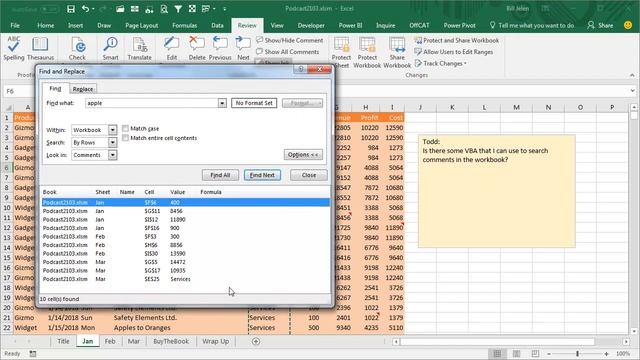Switch to the Data ribbon tab

tap(217, 25)
